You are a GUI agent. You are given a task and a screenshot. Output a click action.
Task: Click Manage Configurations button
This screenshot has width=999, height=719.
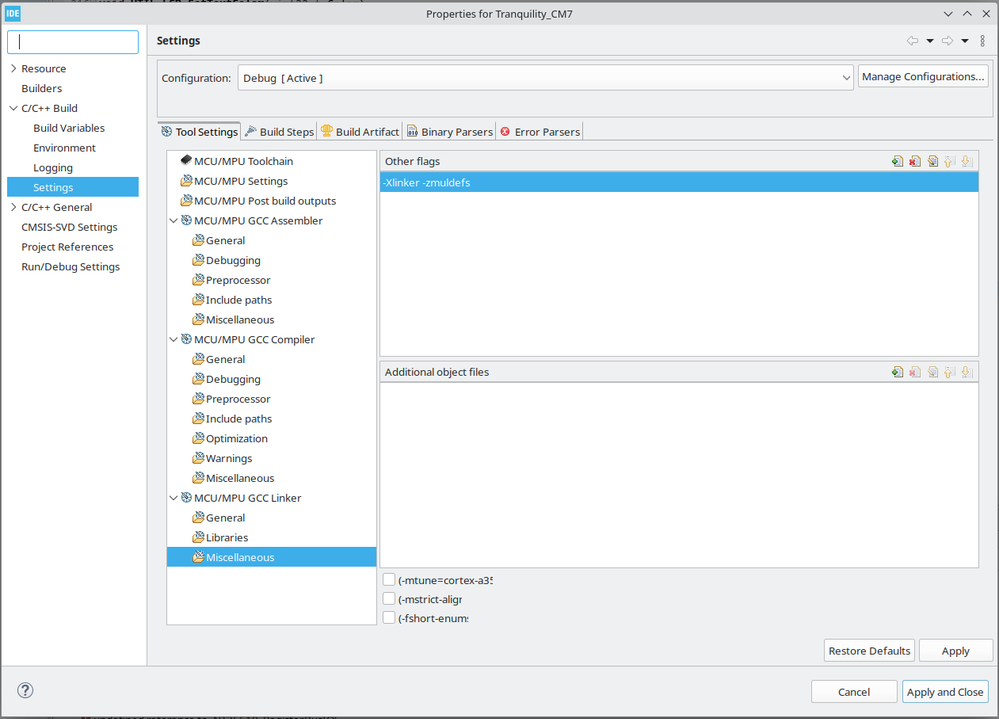[x=923, y=76]
